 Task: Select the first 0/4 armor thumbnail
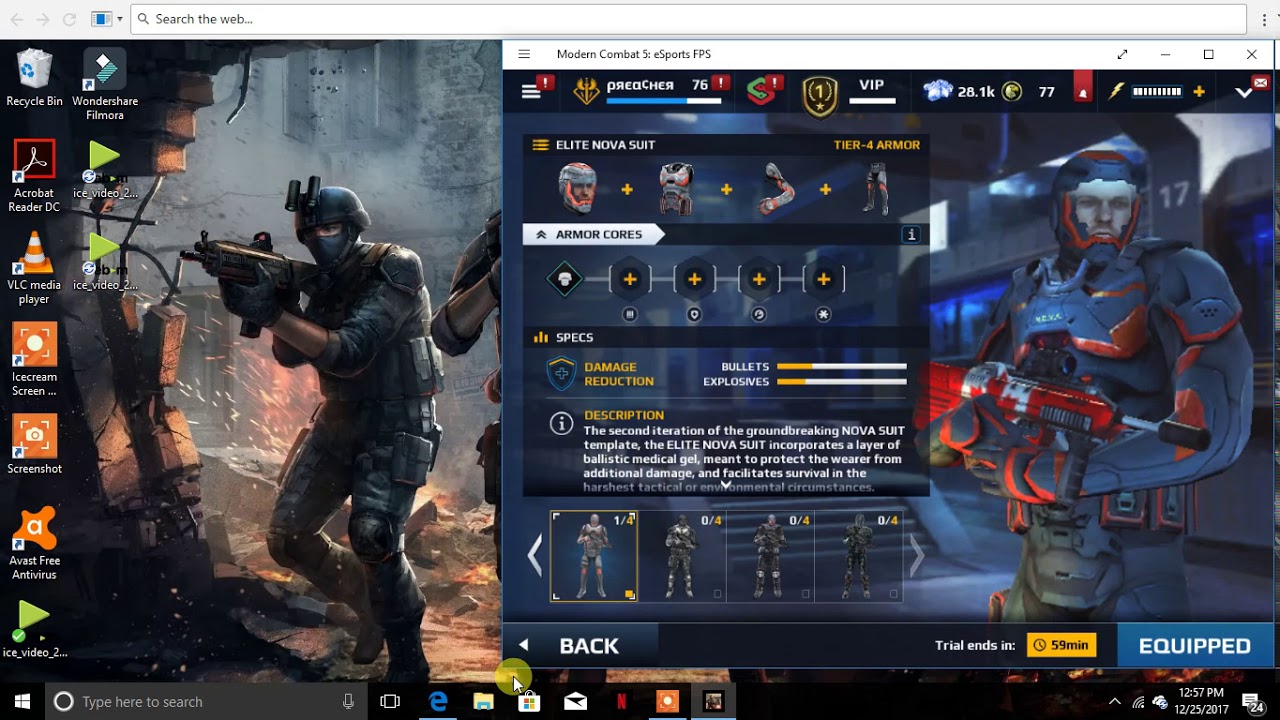pyautogui.click(x=682, y=556)
